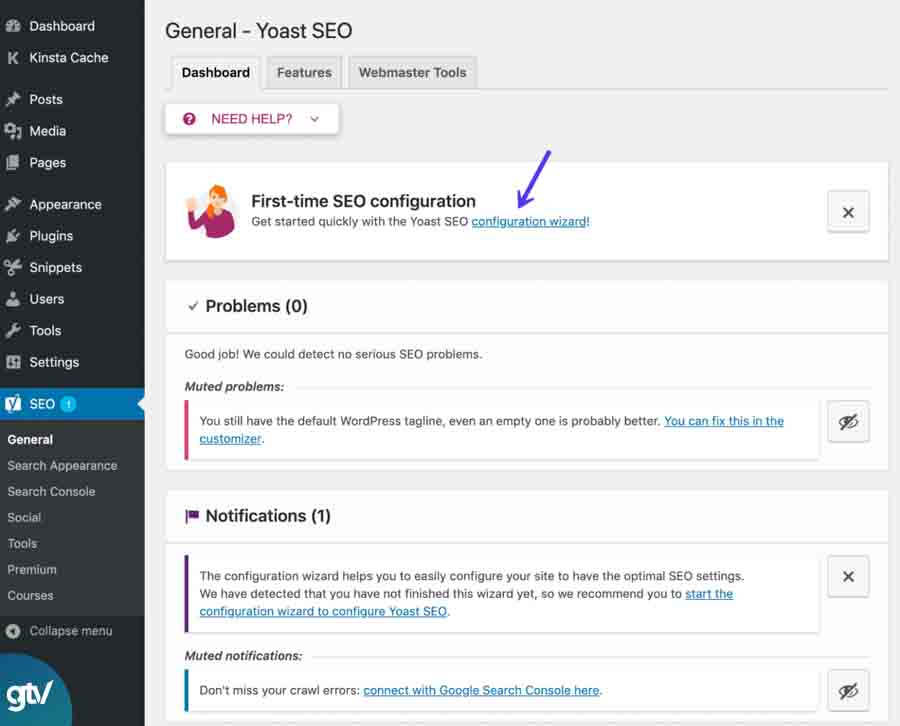Dismiss the First-time SEO configuration notice
900x726 pixels.
(848, 211)
